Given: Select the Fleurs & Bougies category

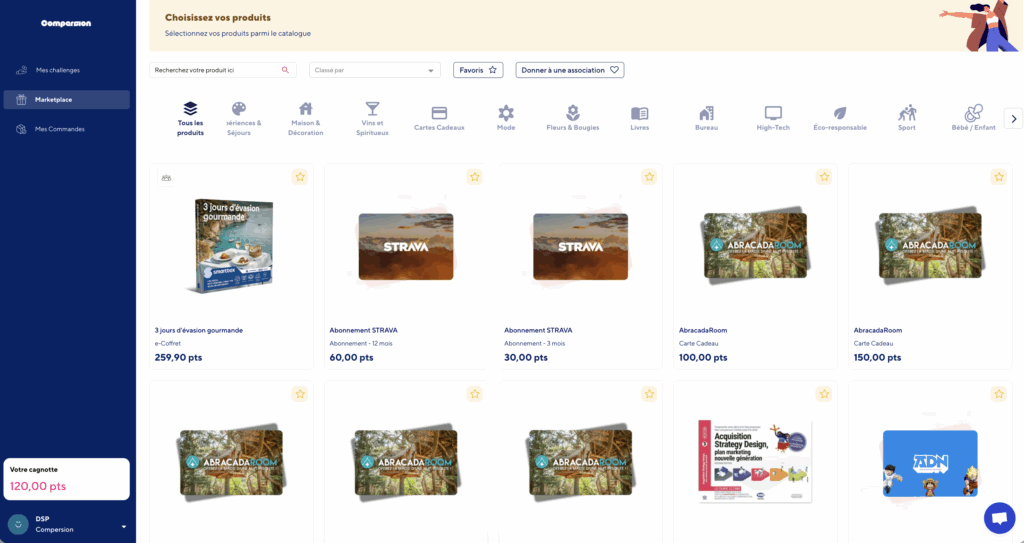Looking at the screenshot, I should coord(572,114).
